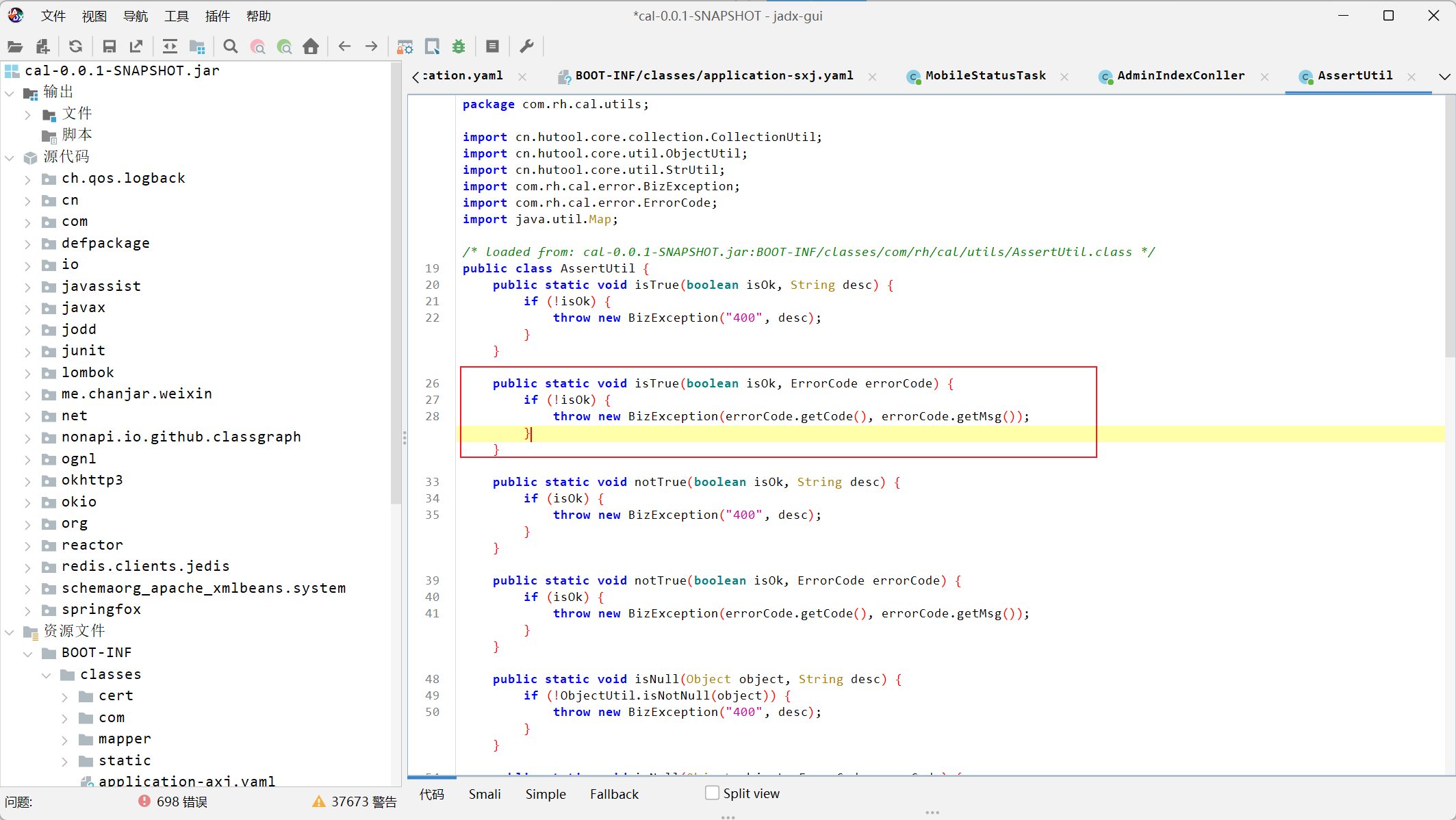Open the tab list dropdown arrow
The height and width of the screenshot is (820, 1456).
[1444, 77]
